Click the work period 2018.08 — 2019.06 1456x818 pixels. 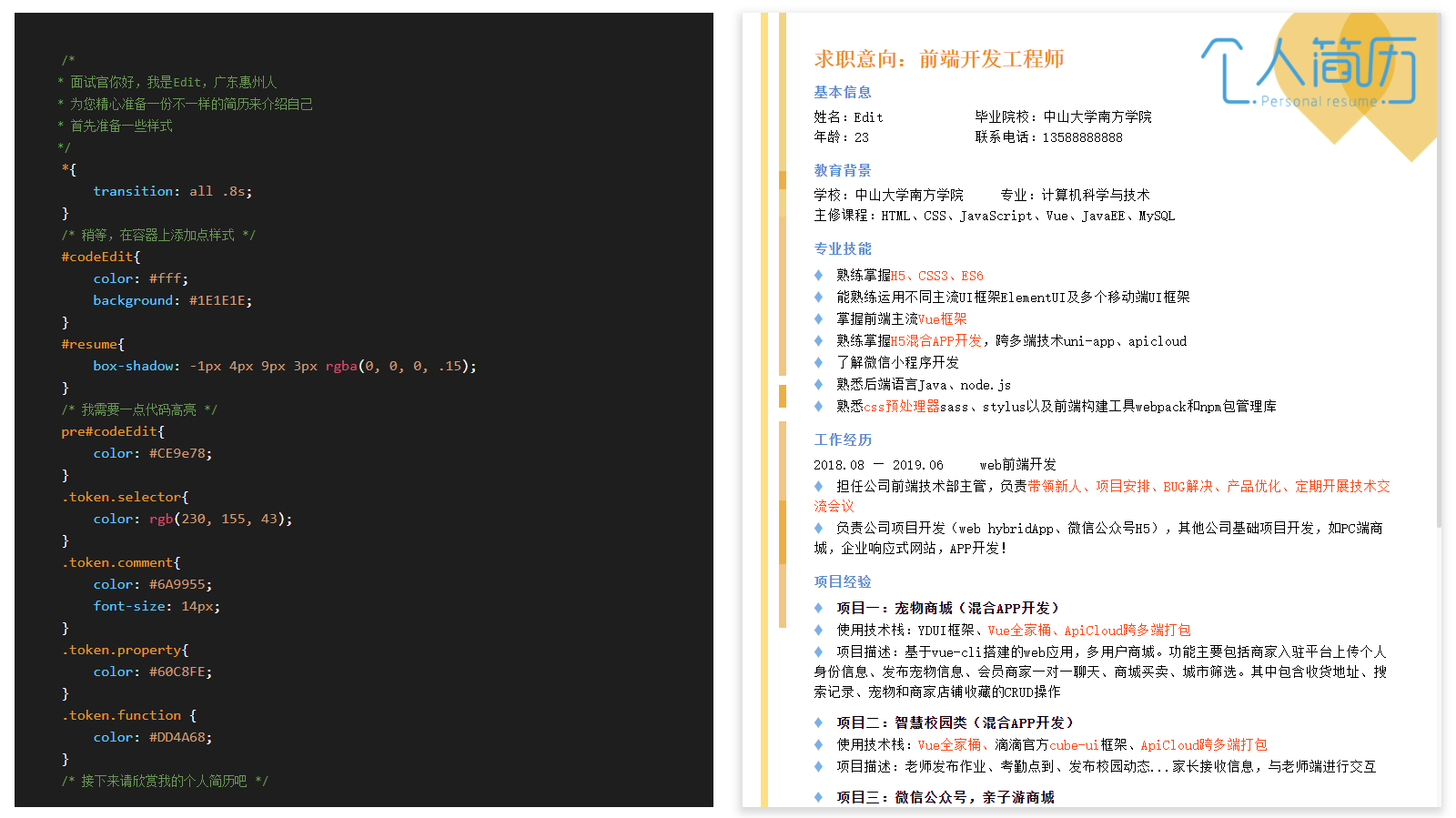point(878,465)
